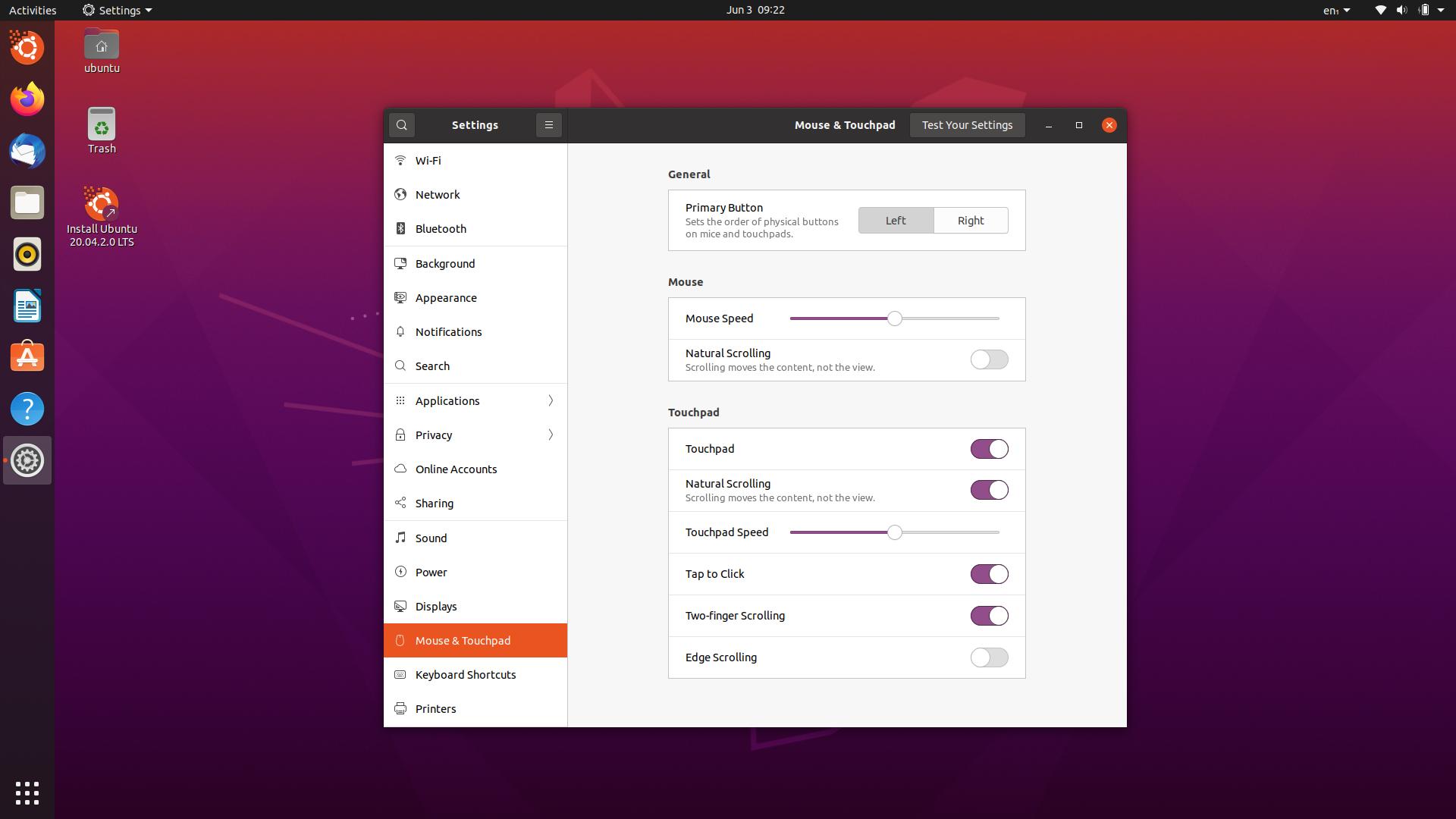Viewport: 1456px width, 819px height.
Task: Open Firefox from the dock
Action: pyautogui.click(x=27, y=99)
